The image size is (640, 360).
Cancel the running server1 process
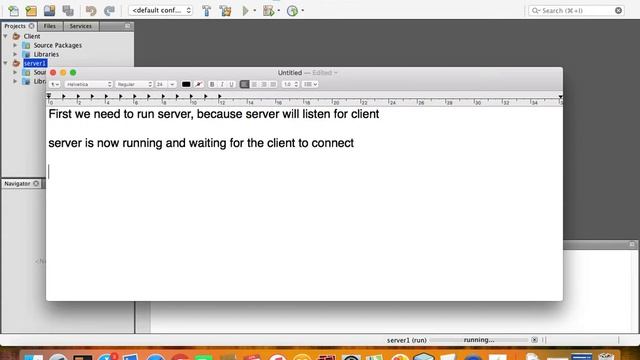534,340
